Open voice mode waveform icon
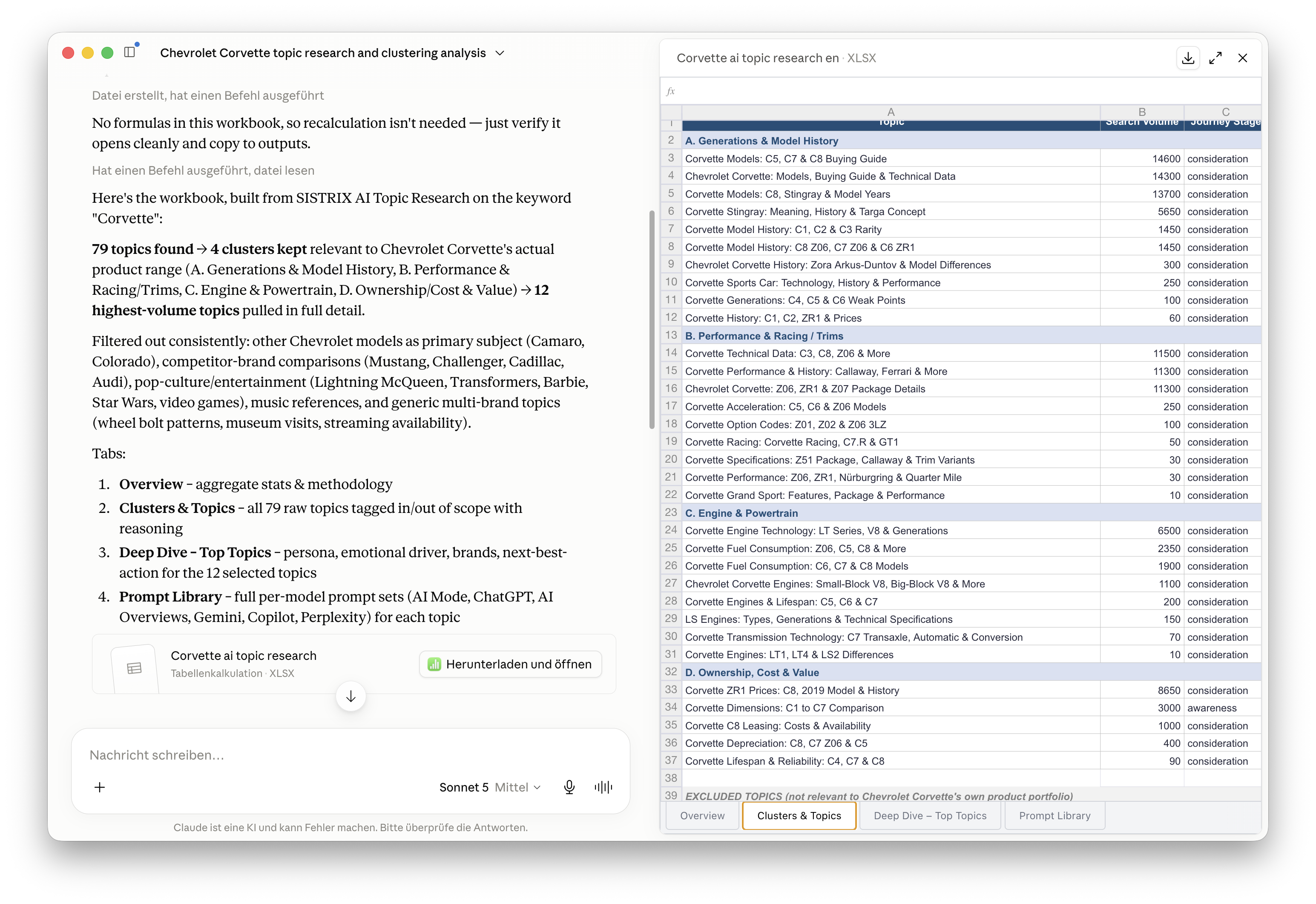Image resolution: width=1316 pixels, height=904 pixels. pos(603,787)
